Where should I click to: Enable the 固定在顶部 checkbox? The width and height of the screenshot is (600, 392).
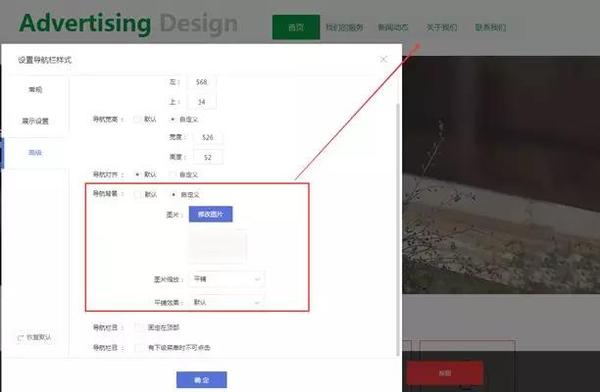[139, 327]
